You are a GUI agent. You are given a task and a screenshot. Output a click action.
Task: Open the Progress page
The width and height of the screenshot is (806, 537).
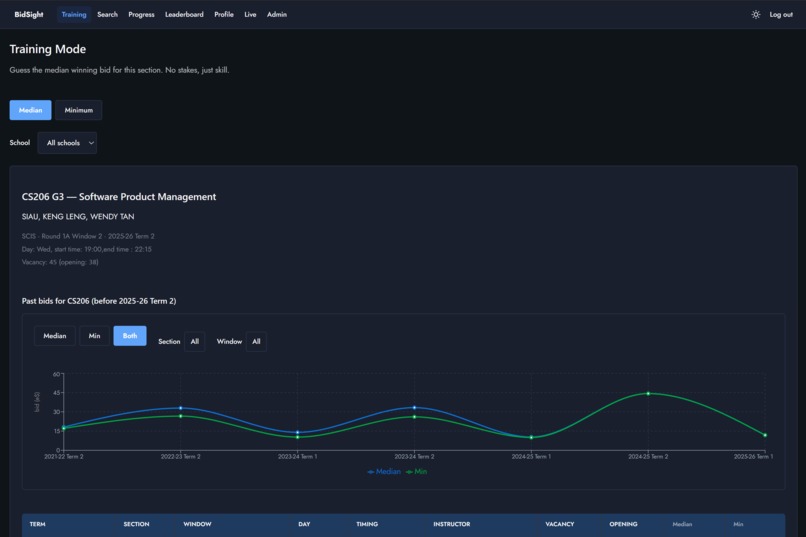[141, 14]
